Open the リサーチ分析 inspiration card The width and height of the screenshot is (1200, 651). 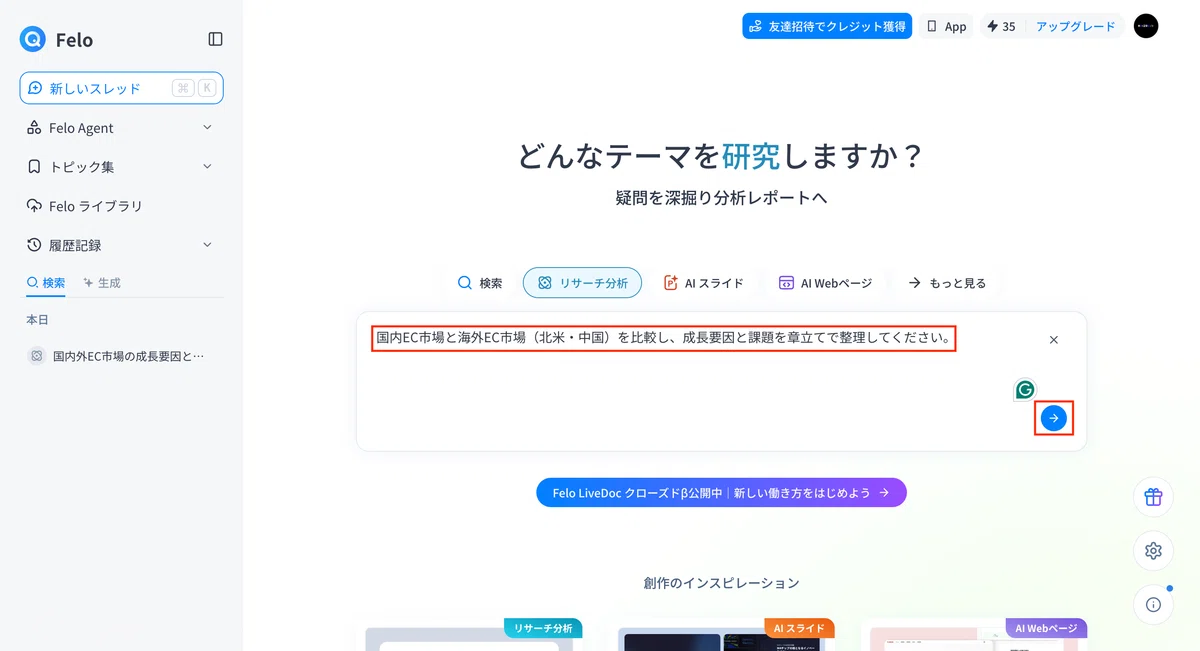click(x=469, y=635)
